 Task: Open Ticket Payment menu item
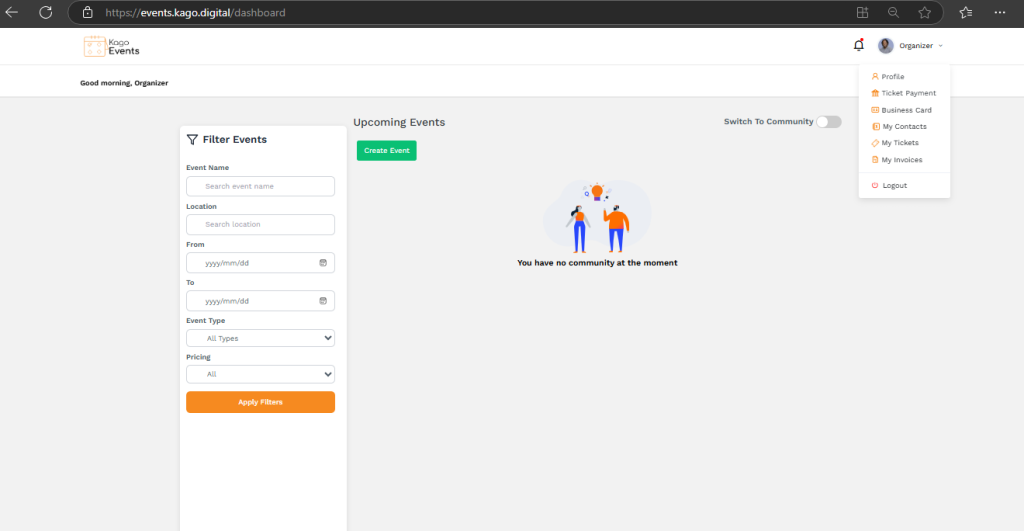[908, 93]
